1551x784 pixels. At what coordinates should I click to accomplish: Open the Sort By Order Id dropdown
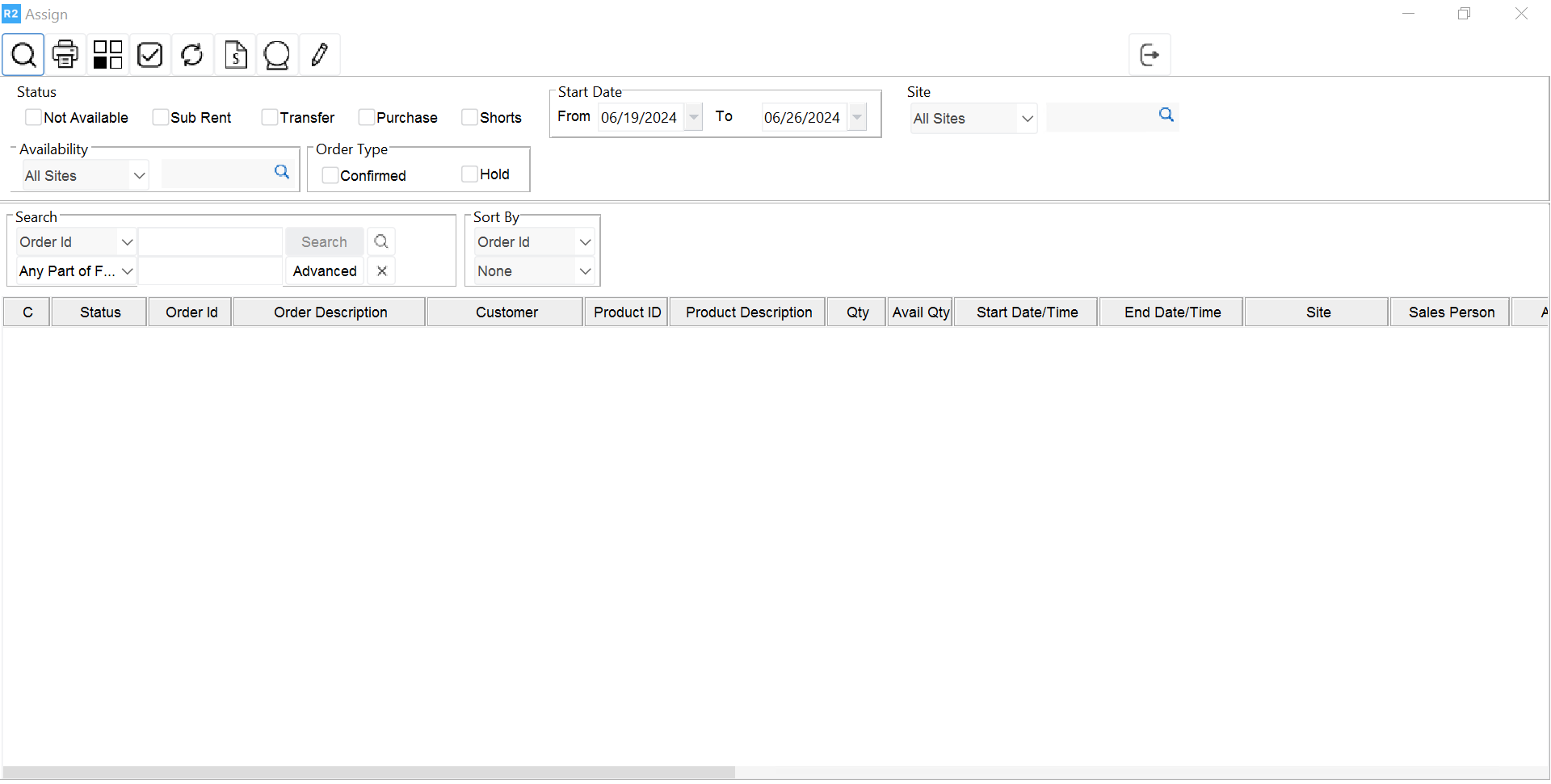(x=585, y=242)
